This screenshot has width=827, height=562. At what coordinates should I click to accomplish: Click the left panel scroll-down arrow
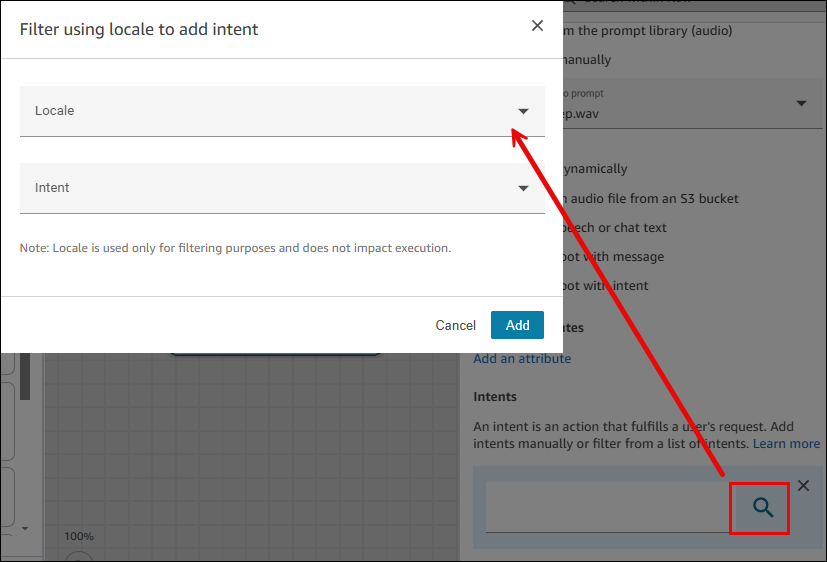pyautogui.click(x=25, y=528)
